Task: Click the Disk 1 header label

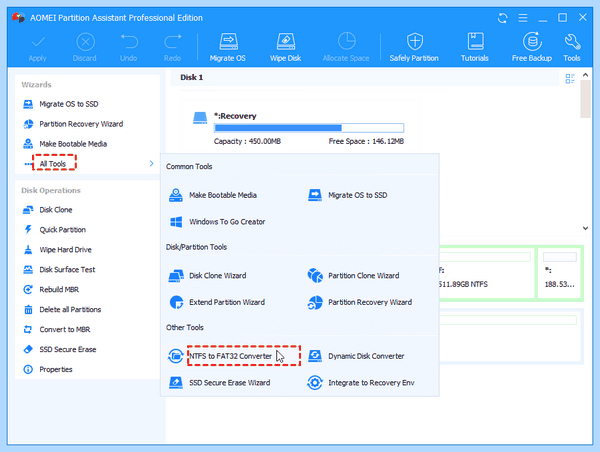Action: (192, 77)
